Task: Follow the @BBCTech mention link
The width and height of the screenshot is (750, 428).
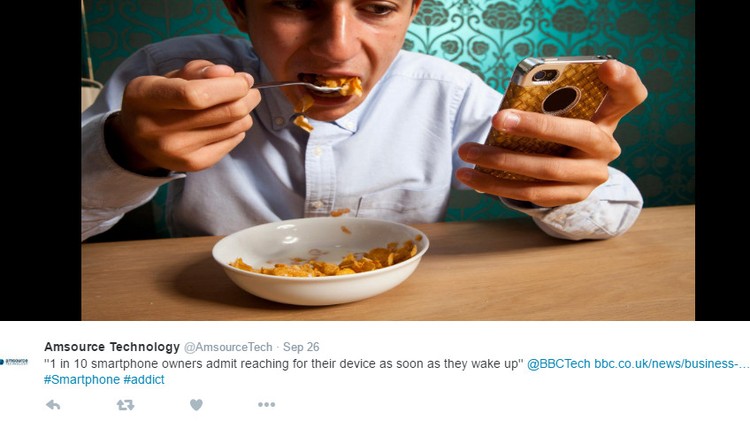Action: (559, 364)
